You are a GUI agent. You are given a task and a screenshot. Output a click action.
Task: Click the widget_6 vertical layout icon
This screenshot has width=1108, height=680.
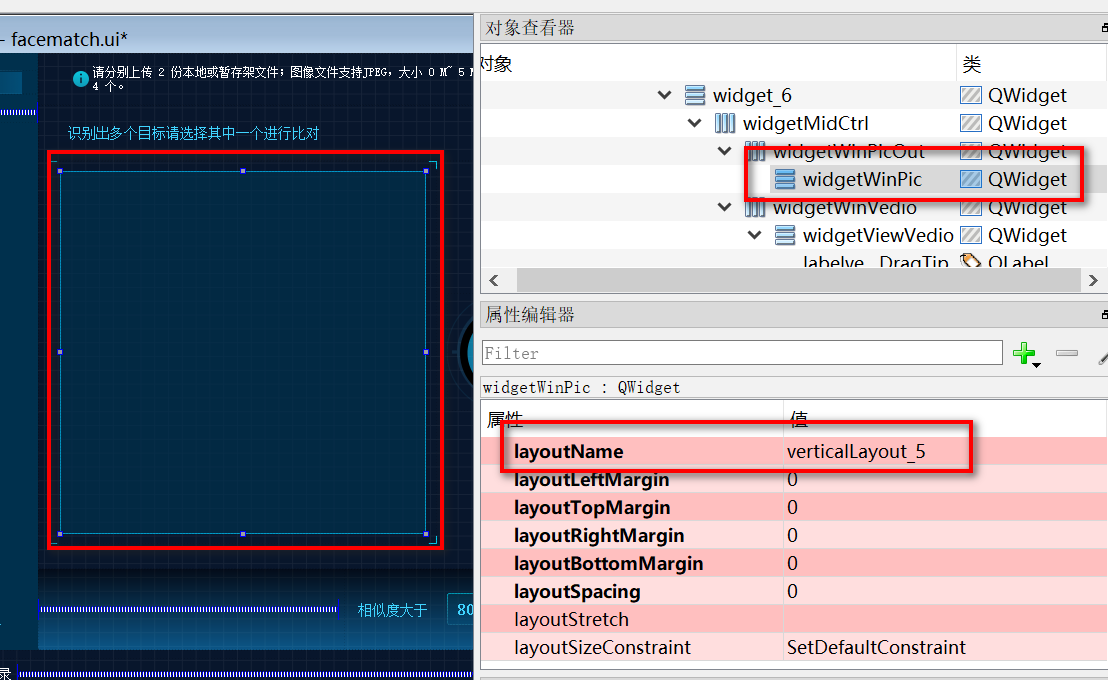pyautogui.click(x=695, y=95)
